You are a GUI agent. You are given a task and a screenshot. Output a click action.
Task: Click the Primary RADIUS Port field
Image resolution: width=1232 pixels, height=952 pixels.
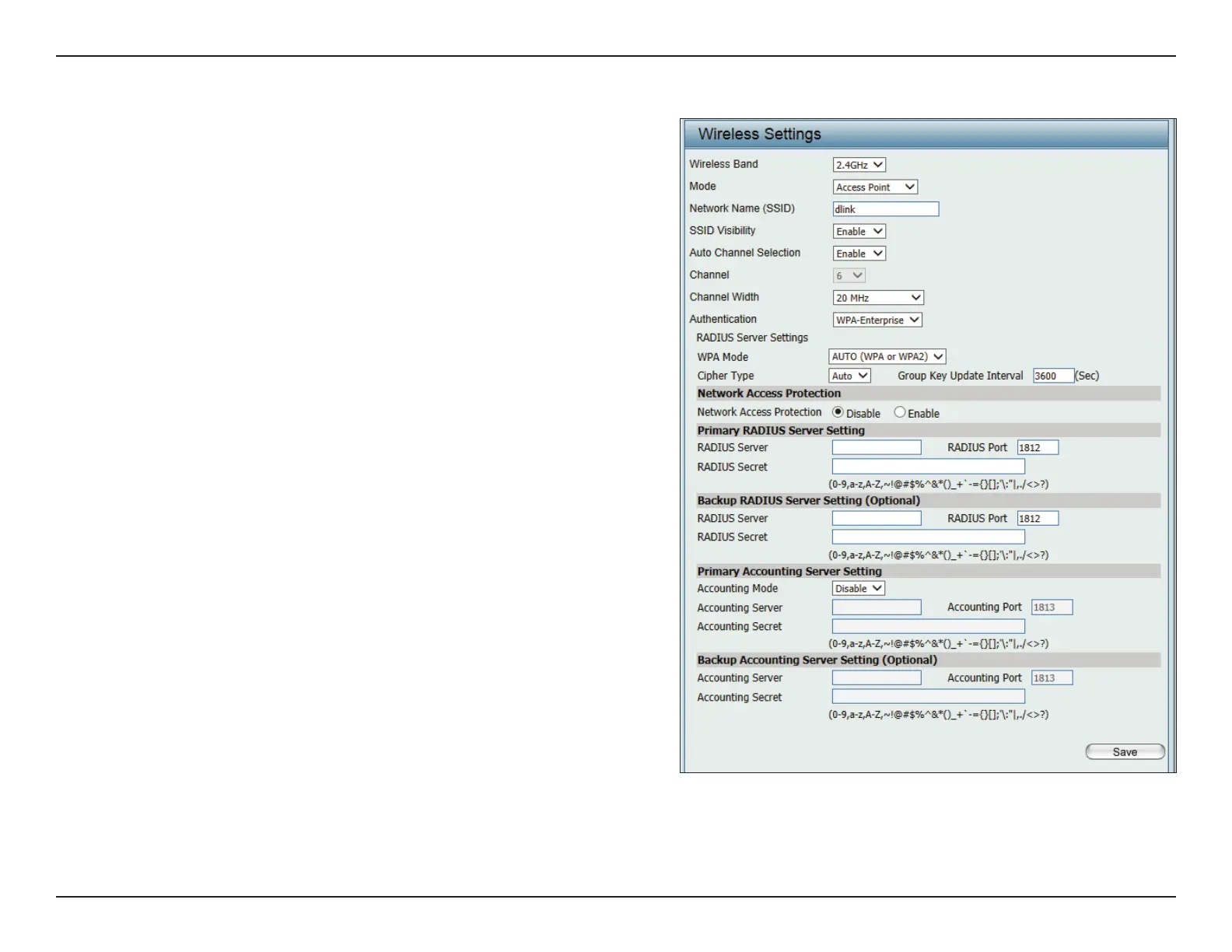tap(1038, 448)
